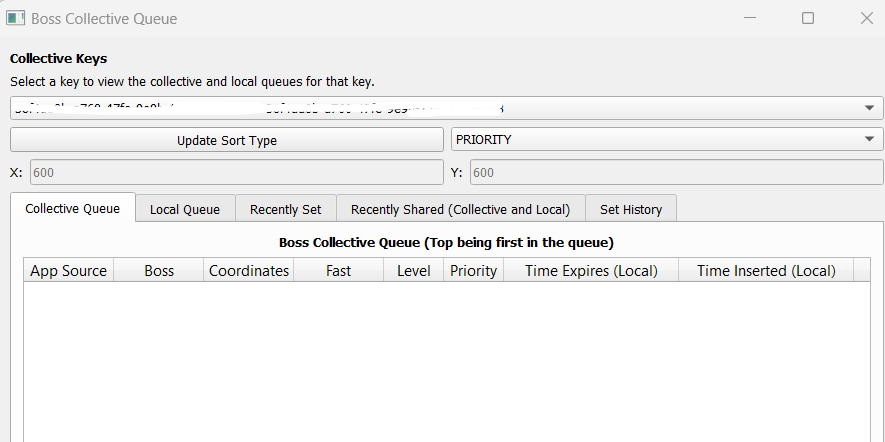This screenshot has height=442, width=885.
Task: Sort by the App Source column header
Action: (x=68, y=271)
